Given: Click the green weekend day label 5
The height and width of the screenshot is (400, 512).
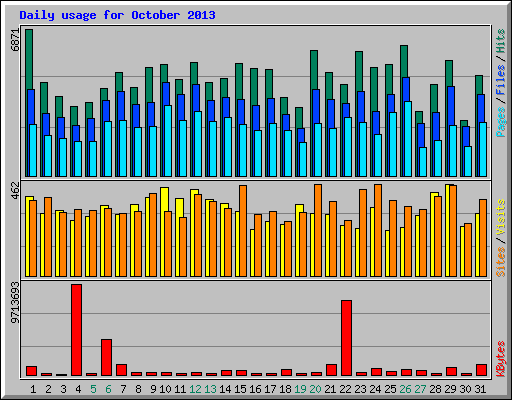Looking at the screenshot, I should (x=93, y=389).
